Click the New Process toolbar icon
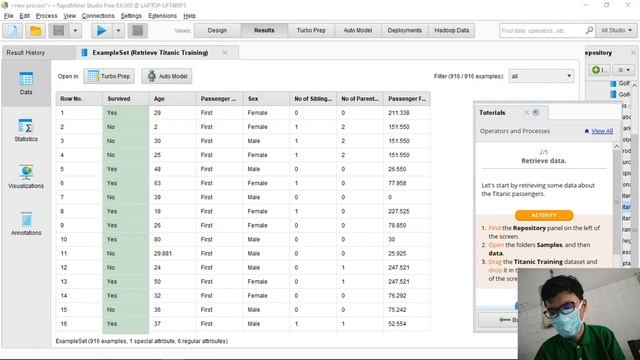The width and height of the screenshot is (640, 360). (x=13, y=31)
